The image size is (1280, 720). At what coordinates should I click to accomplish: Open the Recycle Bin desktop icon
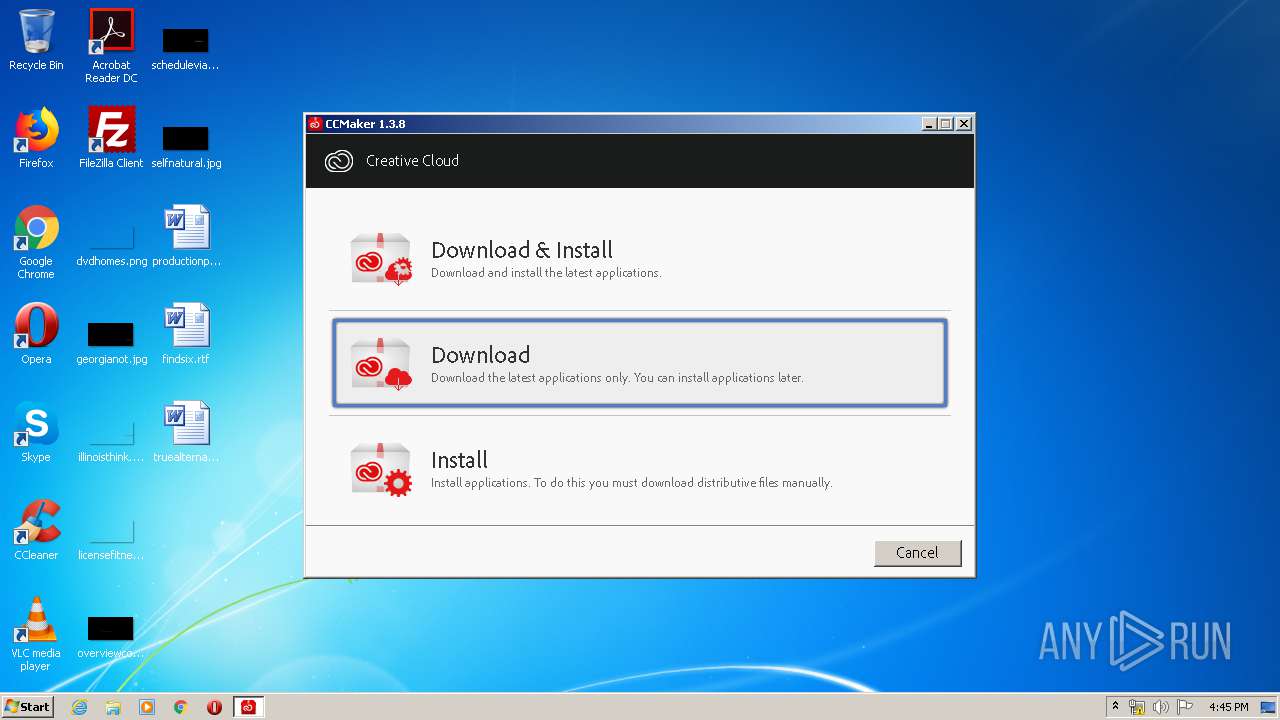point(36,40)
